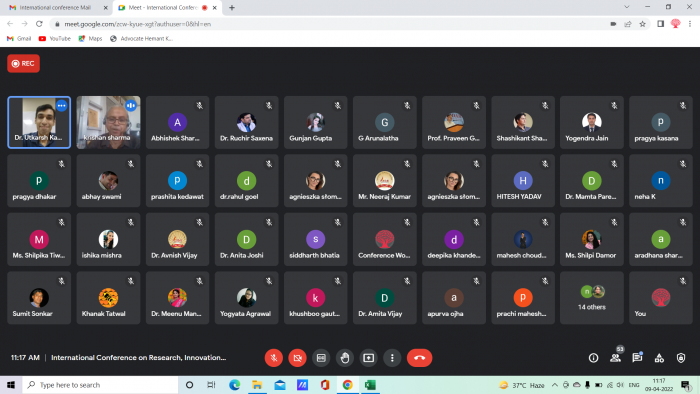Viewport: 700px width, 394px height.
Task: Open the meeting details info icon
Action: [x=593, y=358]
